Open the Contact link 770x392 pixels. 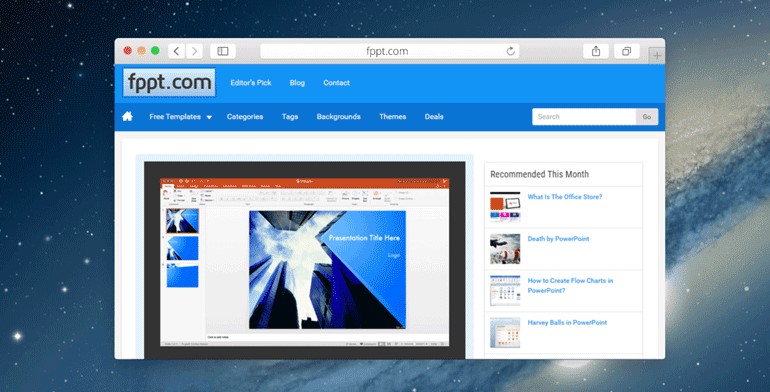pyautogui.click(x=336, y=83)
